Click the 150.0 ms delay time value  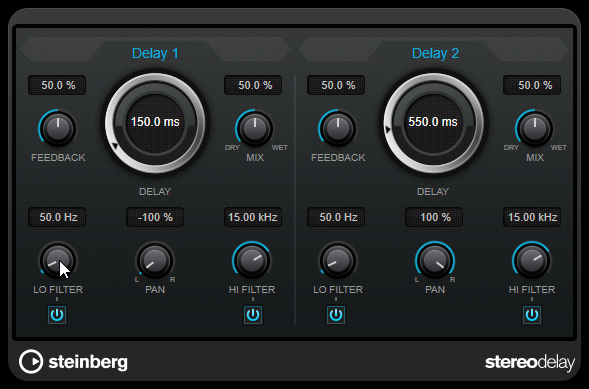(155, 122)
